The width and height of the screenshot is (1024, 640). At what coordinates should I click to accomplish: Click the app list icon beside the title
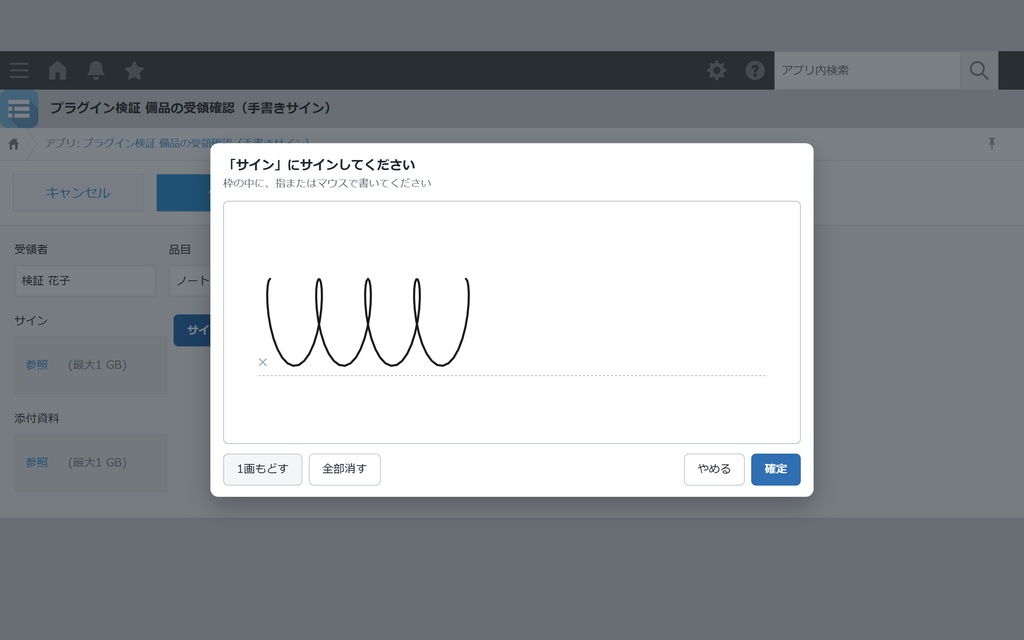tap(19, 109)
